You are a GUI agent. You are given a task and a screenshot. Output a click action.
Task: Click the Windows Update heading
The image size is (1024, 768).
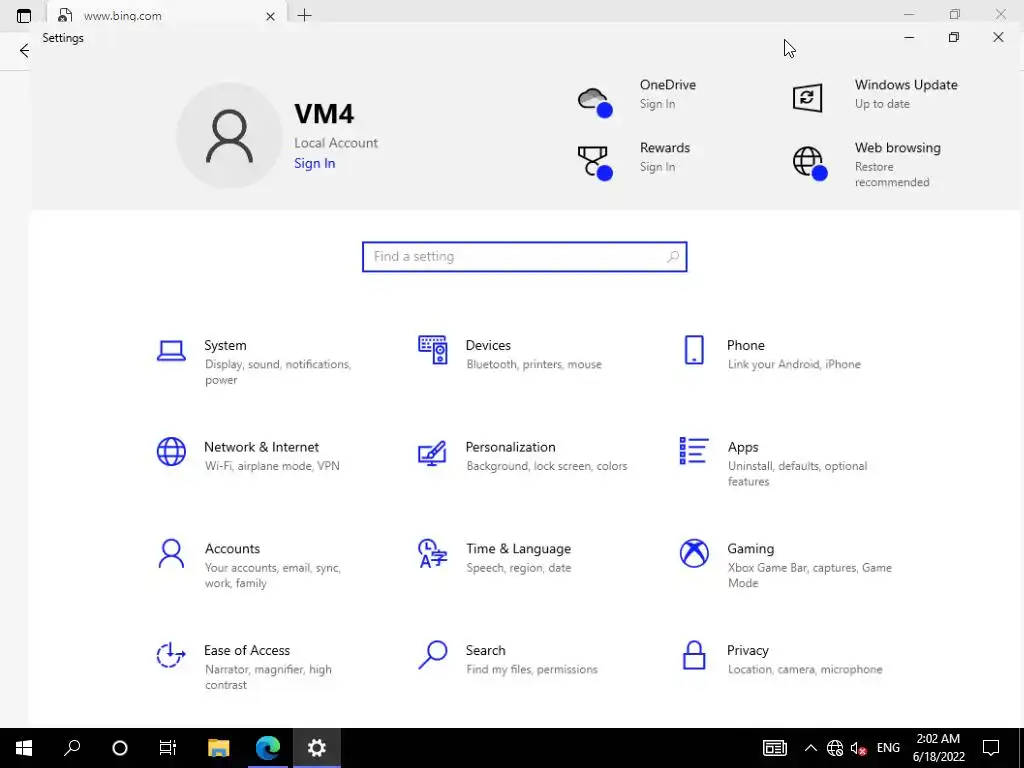point(906,85)
